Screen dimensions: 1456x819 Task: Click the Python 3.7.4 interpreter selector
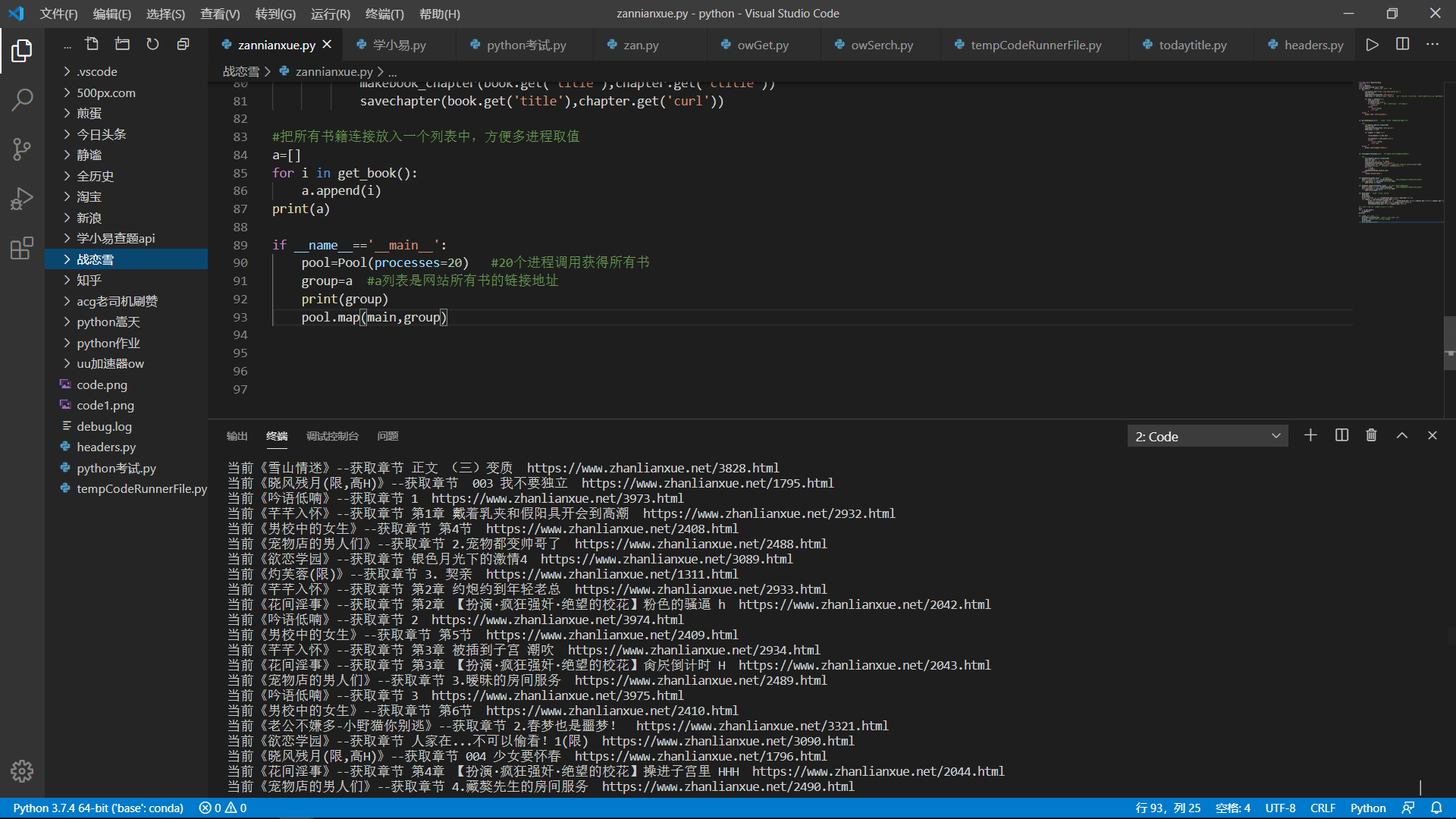[98, 808]
